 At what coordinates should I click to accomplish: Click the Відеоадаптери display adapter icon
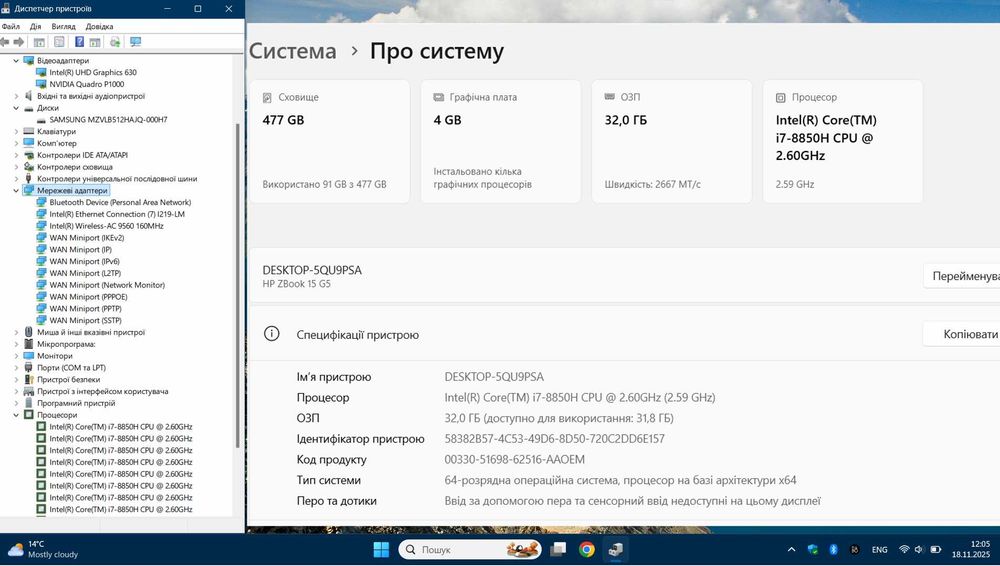coord(28,61)
